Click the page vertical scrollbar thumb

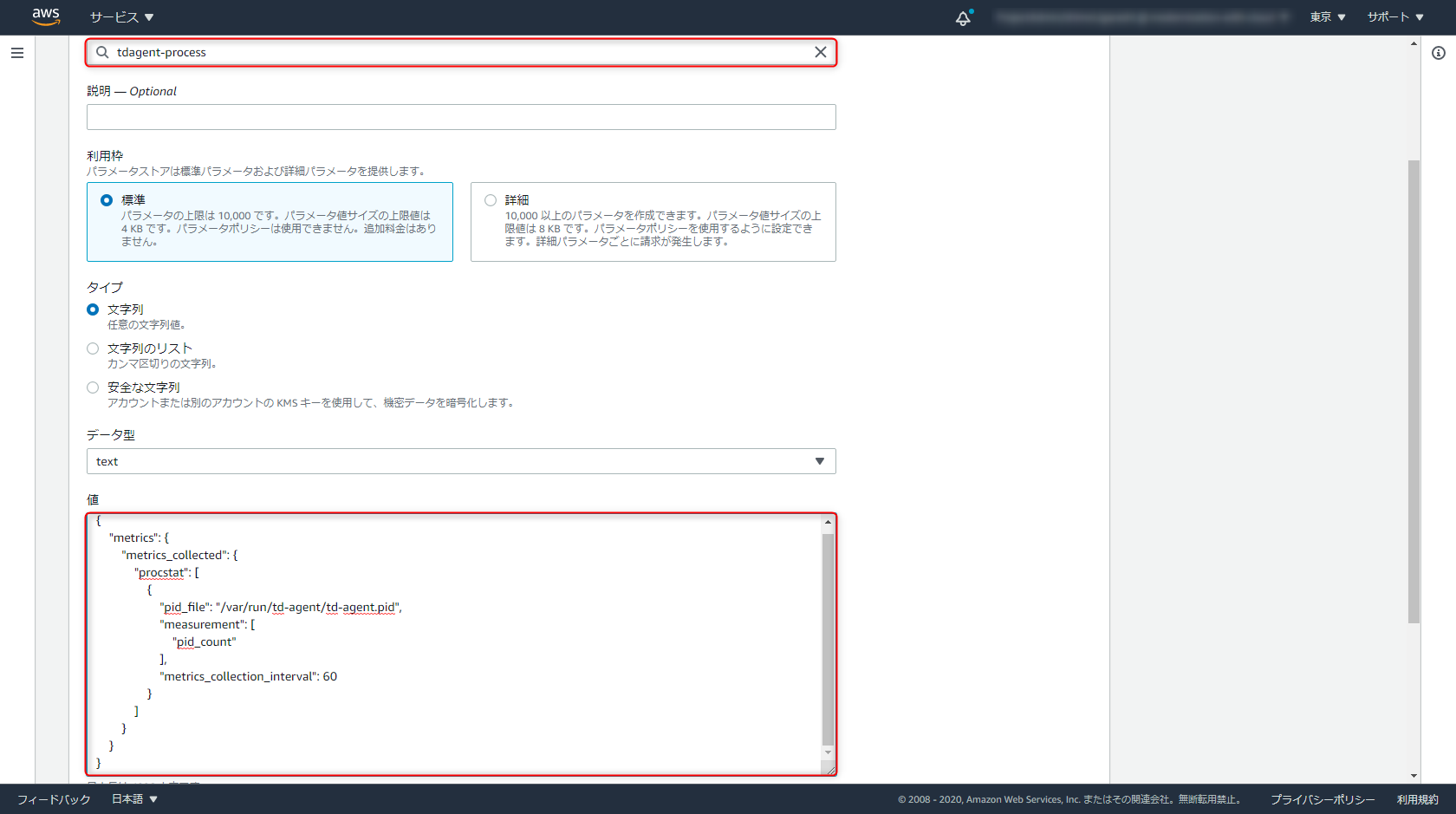pyautogui.click(x=1414, y=392)
